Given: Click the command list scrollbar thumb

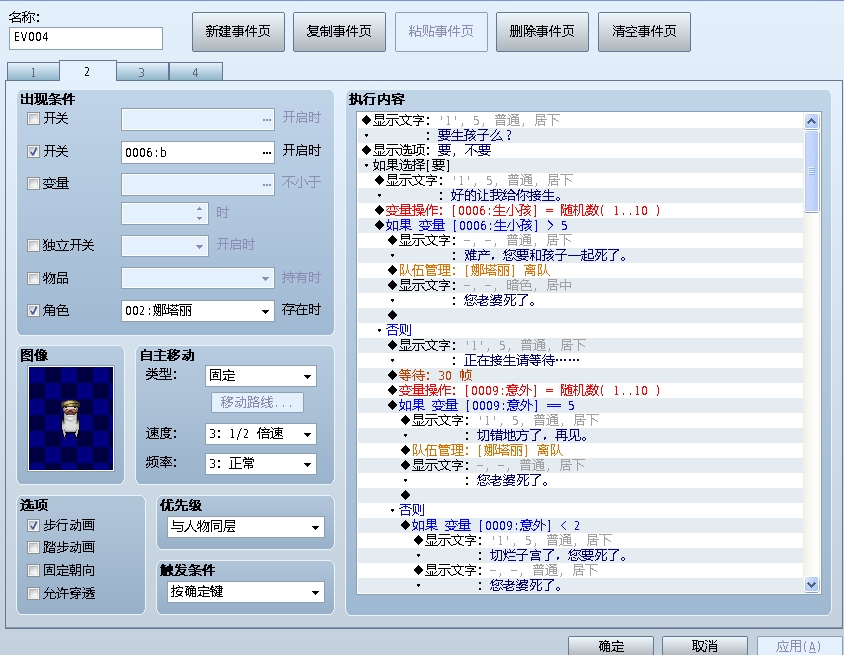Looking at the screenshot, I should click(812, 171).
